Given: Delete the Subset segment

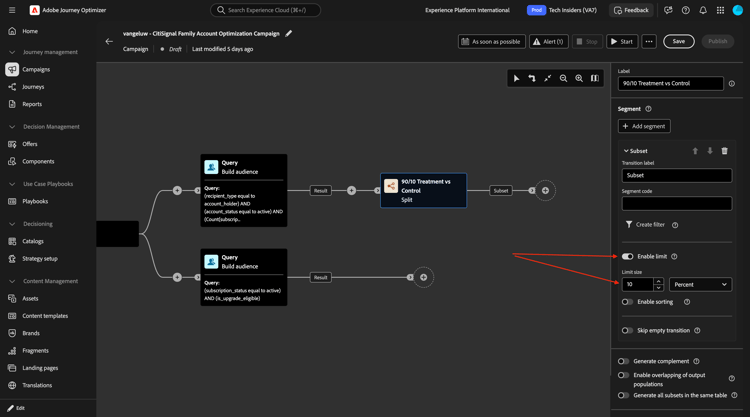Looking at the screenshot, I should 725,151.
